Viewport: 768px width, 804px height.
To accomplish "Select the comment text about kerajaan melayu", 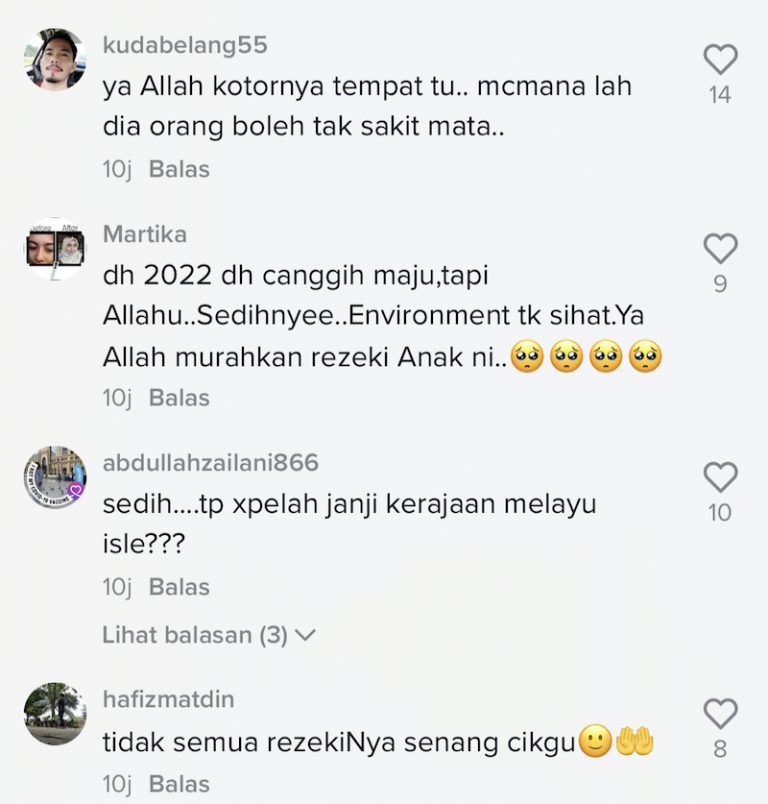I will (x=350, y=524).
